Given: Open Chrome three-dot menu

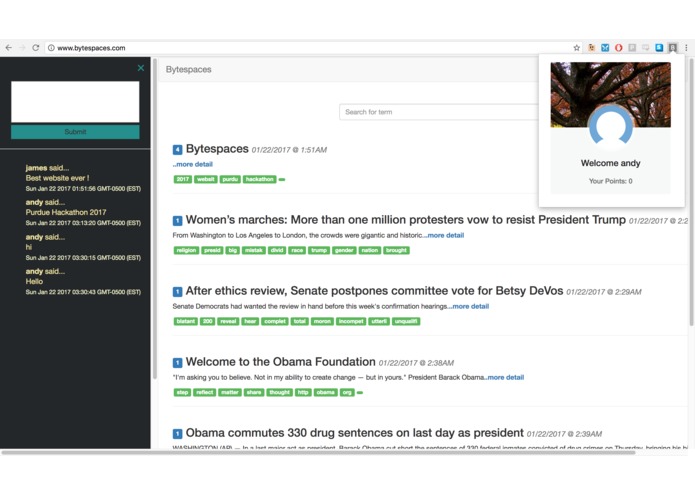Looking at the screenshot, I should click(686, 47).
